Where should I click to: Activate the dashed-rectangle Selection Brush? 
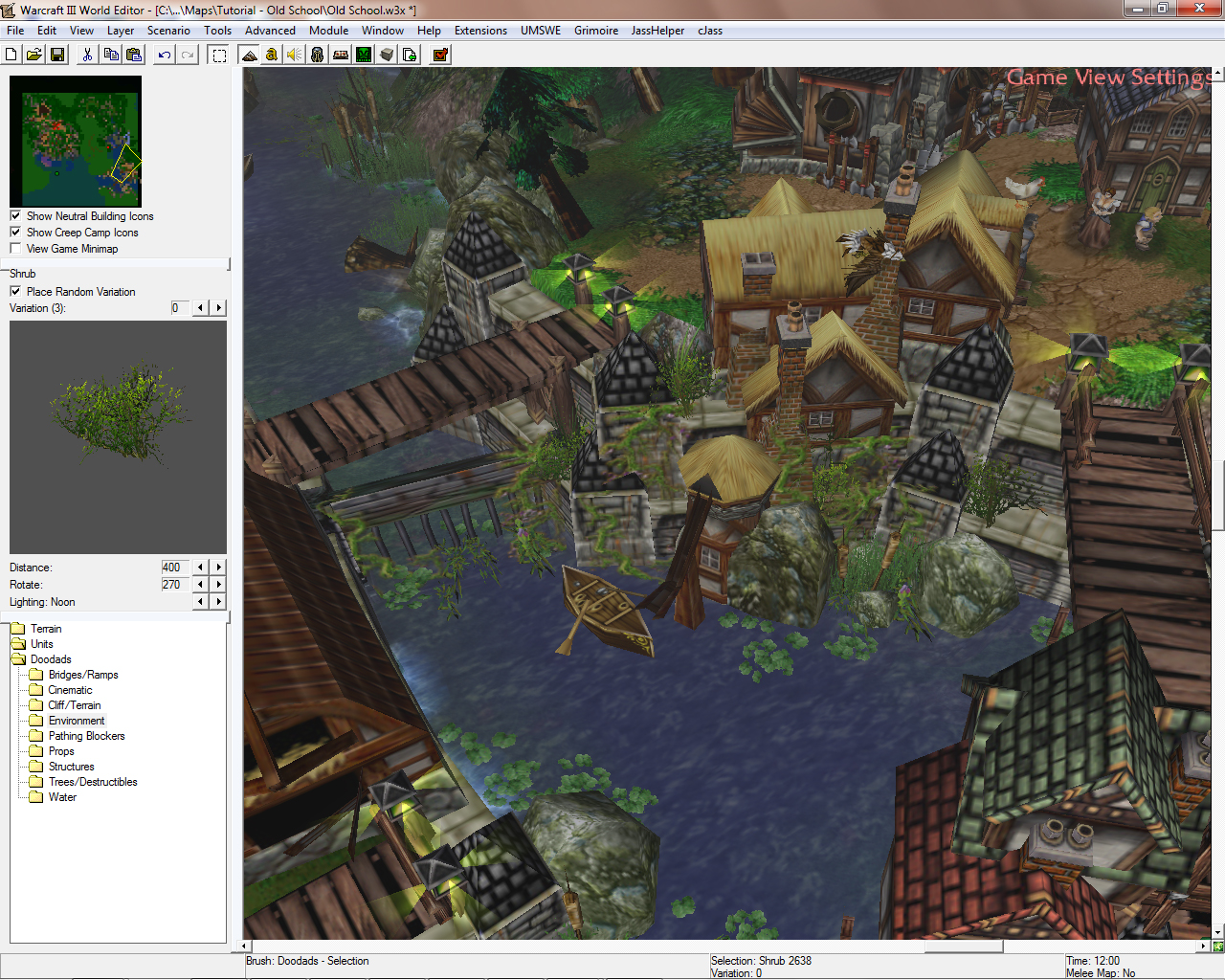[x=219, y=55]
